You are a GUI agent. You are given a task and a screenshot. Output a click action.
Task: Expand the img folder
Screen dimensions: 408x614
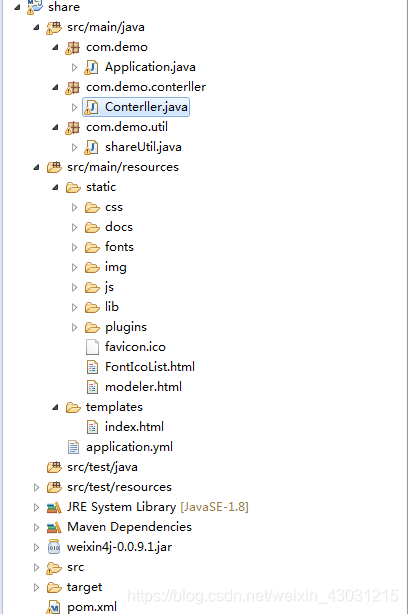coord(74,267)
